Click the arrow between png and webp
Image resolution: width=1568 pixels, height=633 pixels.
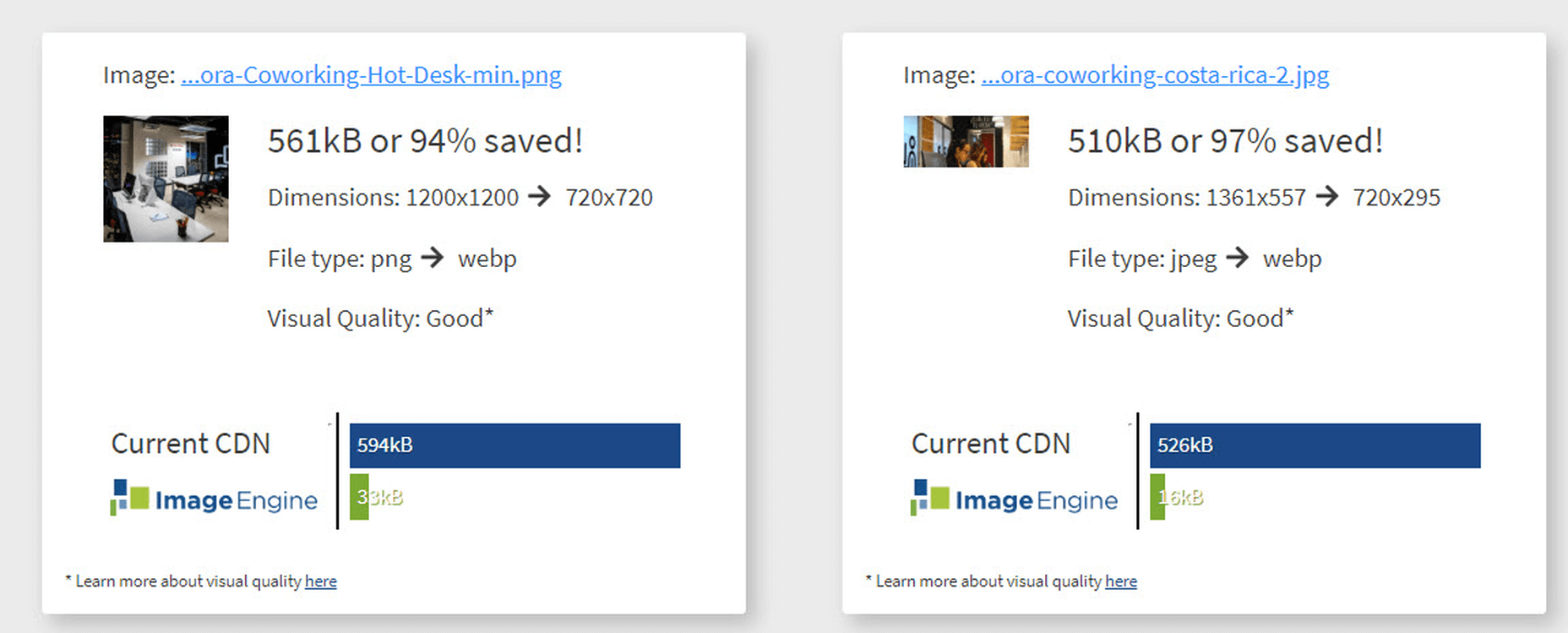(432, 257)
